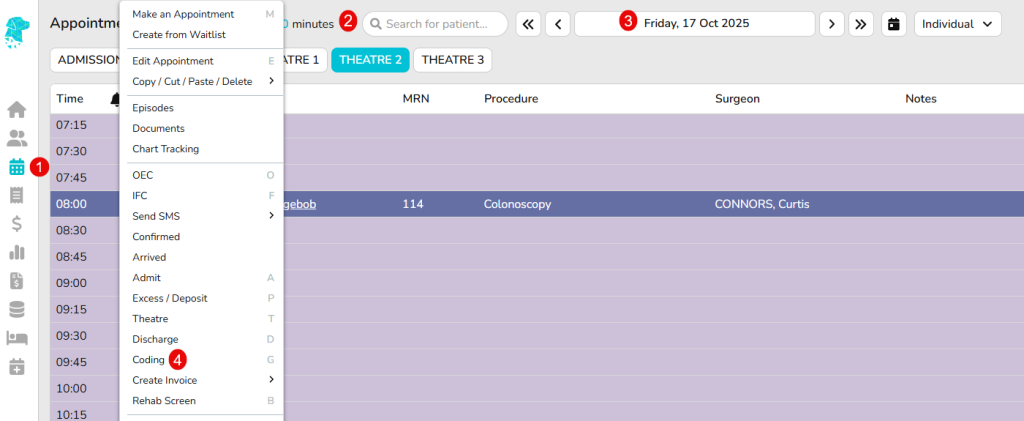The width and height of the screenshot is (1024, 421).
Task: Open the Patients people icon in sidebar
Action: tap(17, 138)
